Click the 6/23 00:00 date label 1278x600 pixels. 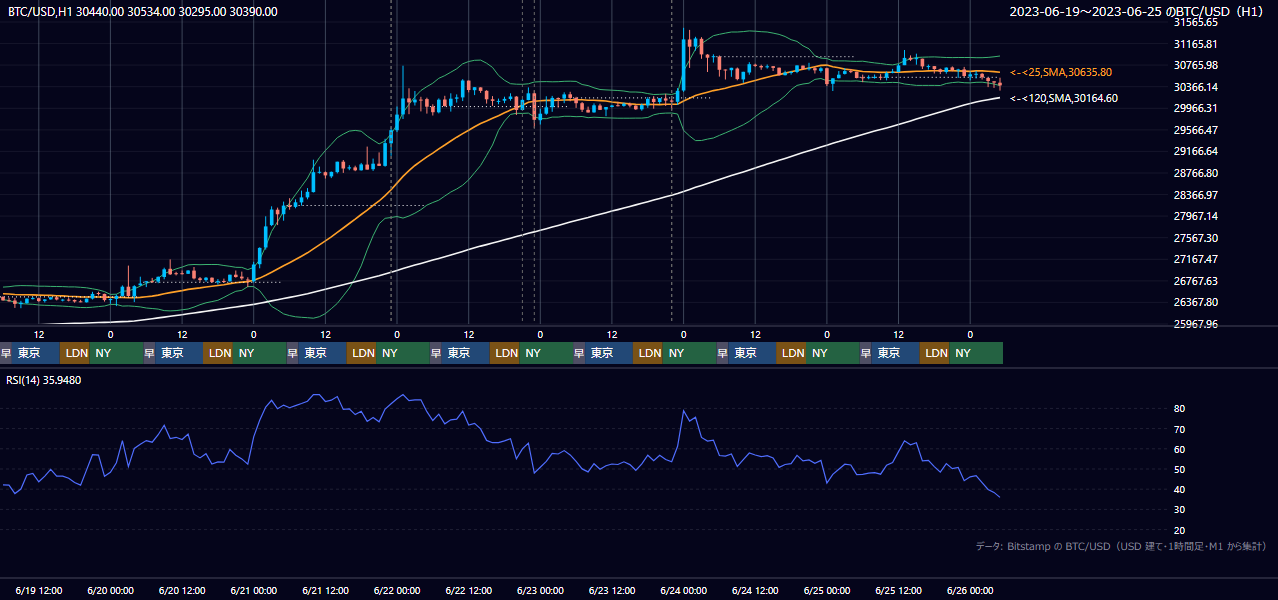click(540, 590)
